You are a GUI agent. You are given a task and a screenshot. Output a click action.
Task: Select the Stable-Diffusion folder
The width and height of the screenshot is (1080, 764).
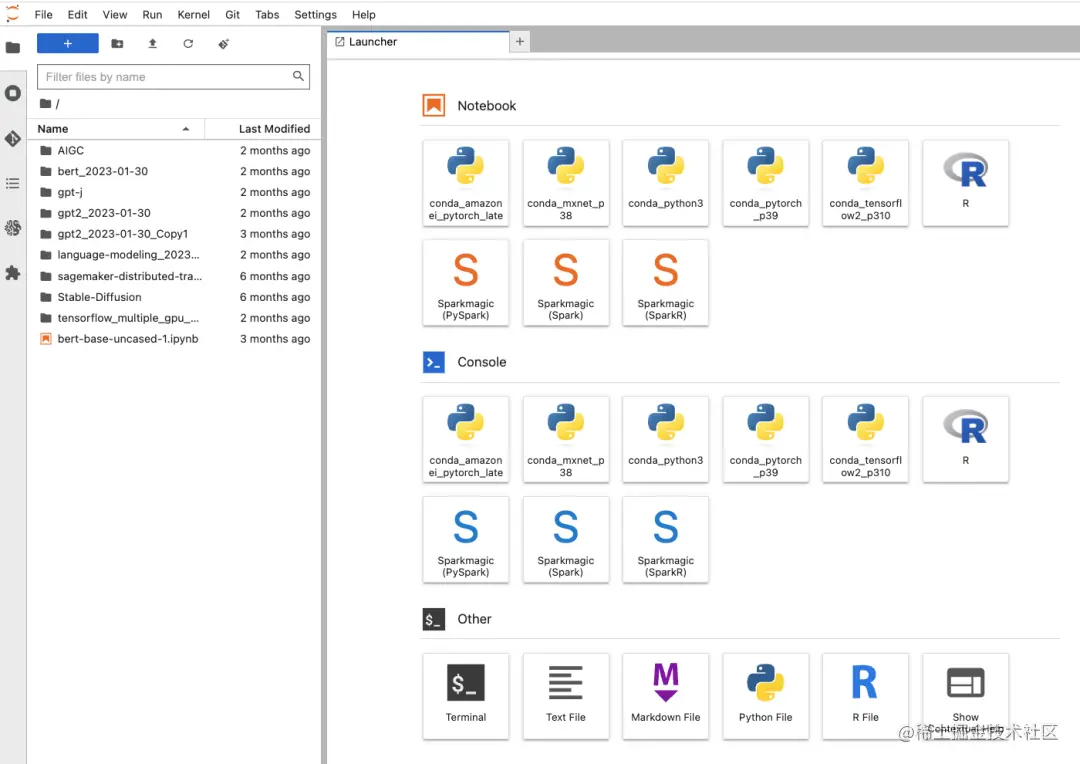click(x=175, y=297)
